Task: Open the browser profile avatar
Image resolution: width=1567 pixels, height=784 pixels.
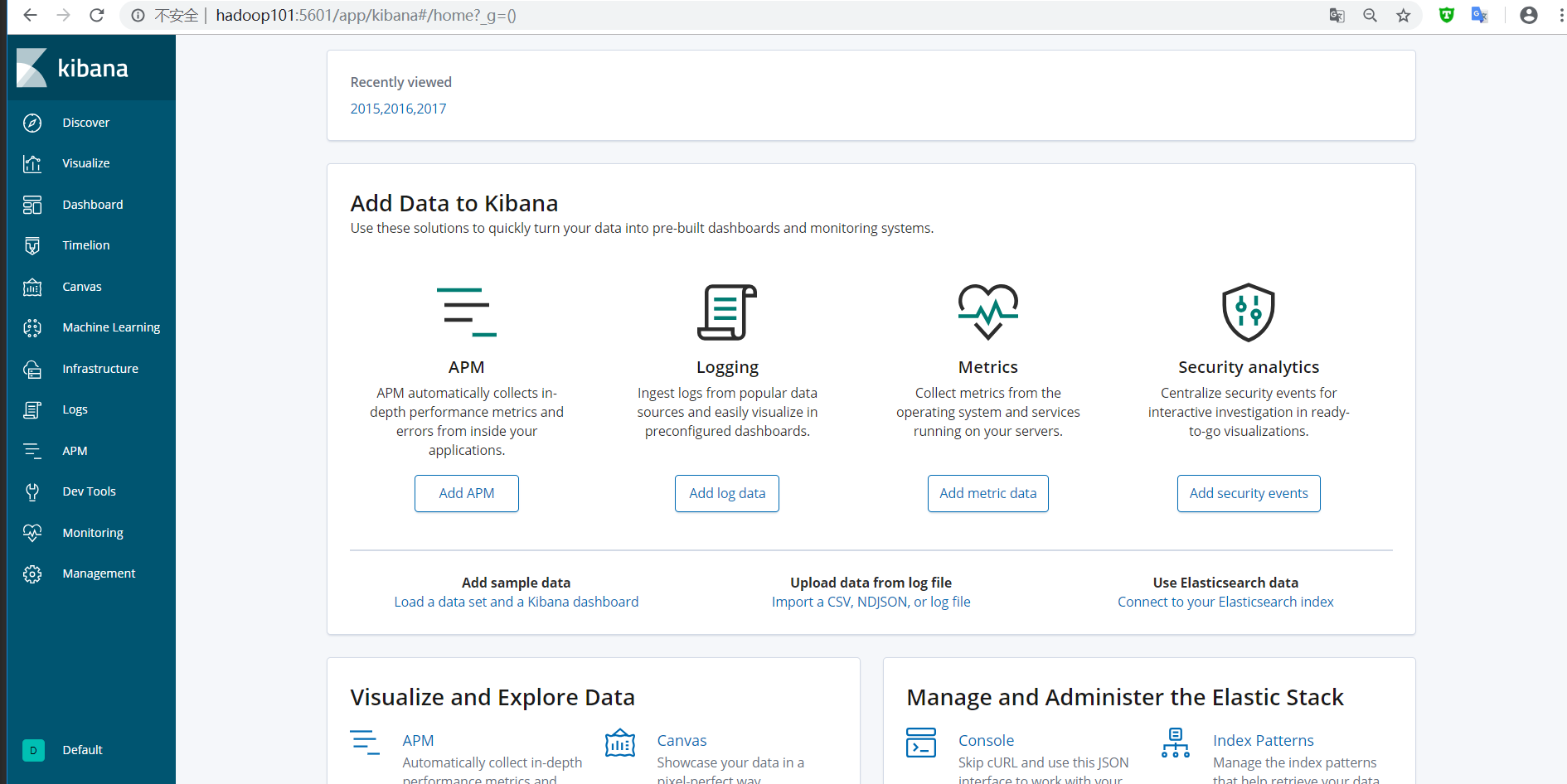Action: pos(1529,15)
